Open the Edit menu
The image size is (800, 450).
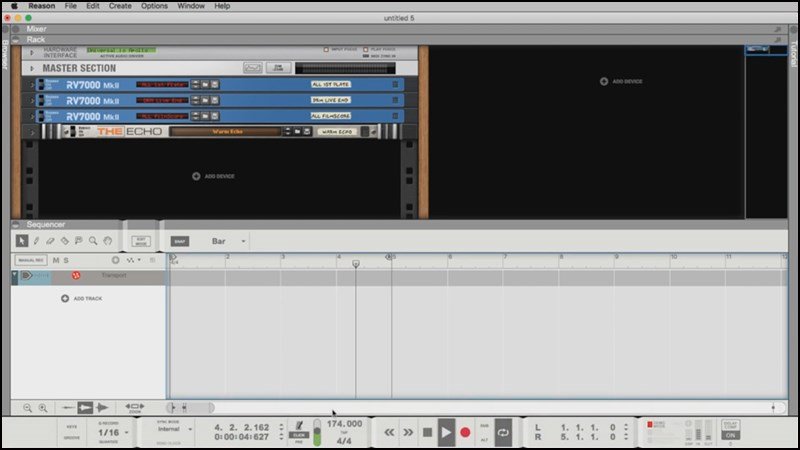[x=92, y=6]
